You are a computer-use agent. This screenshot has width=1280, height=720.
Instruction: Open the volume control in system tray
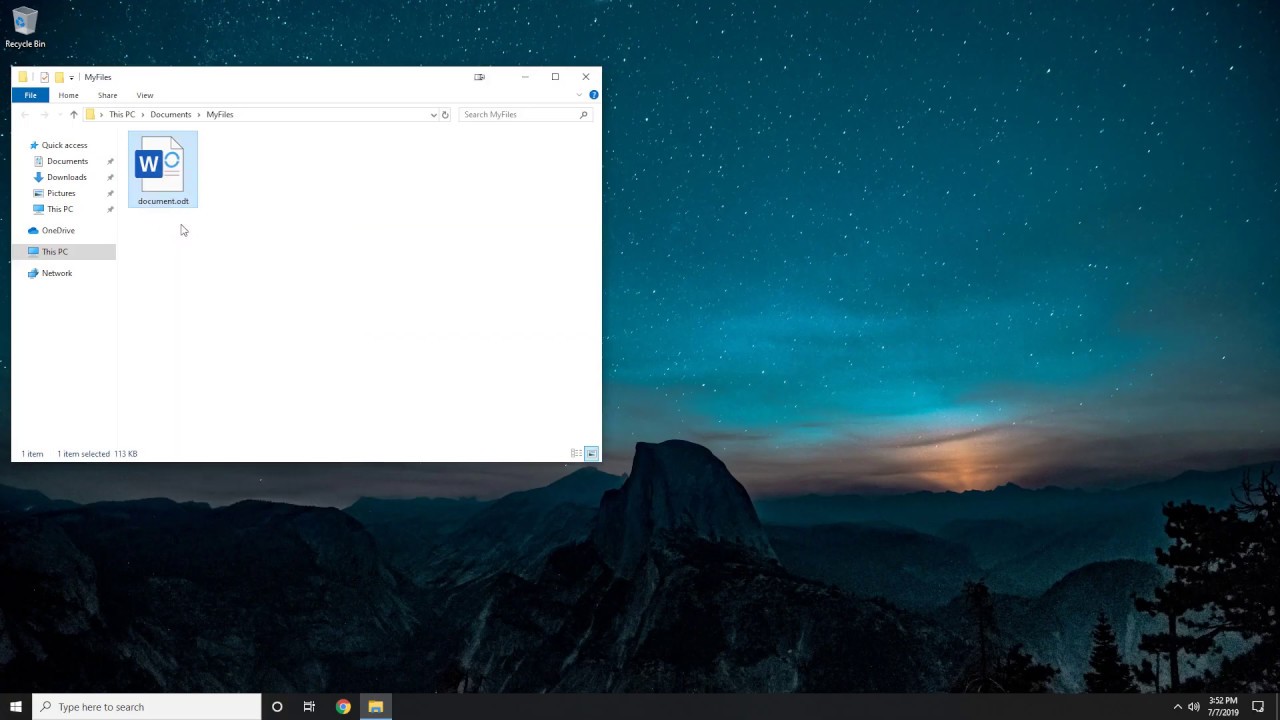[x=1194, y=707]
